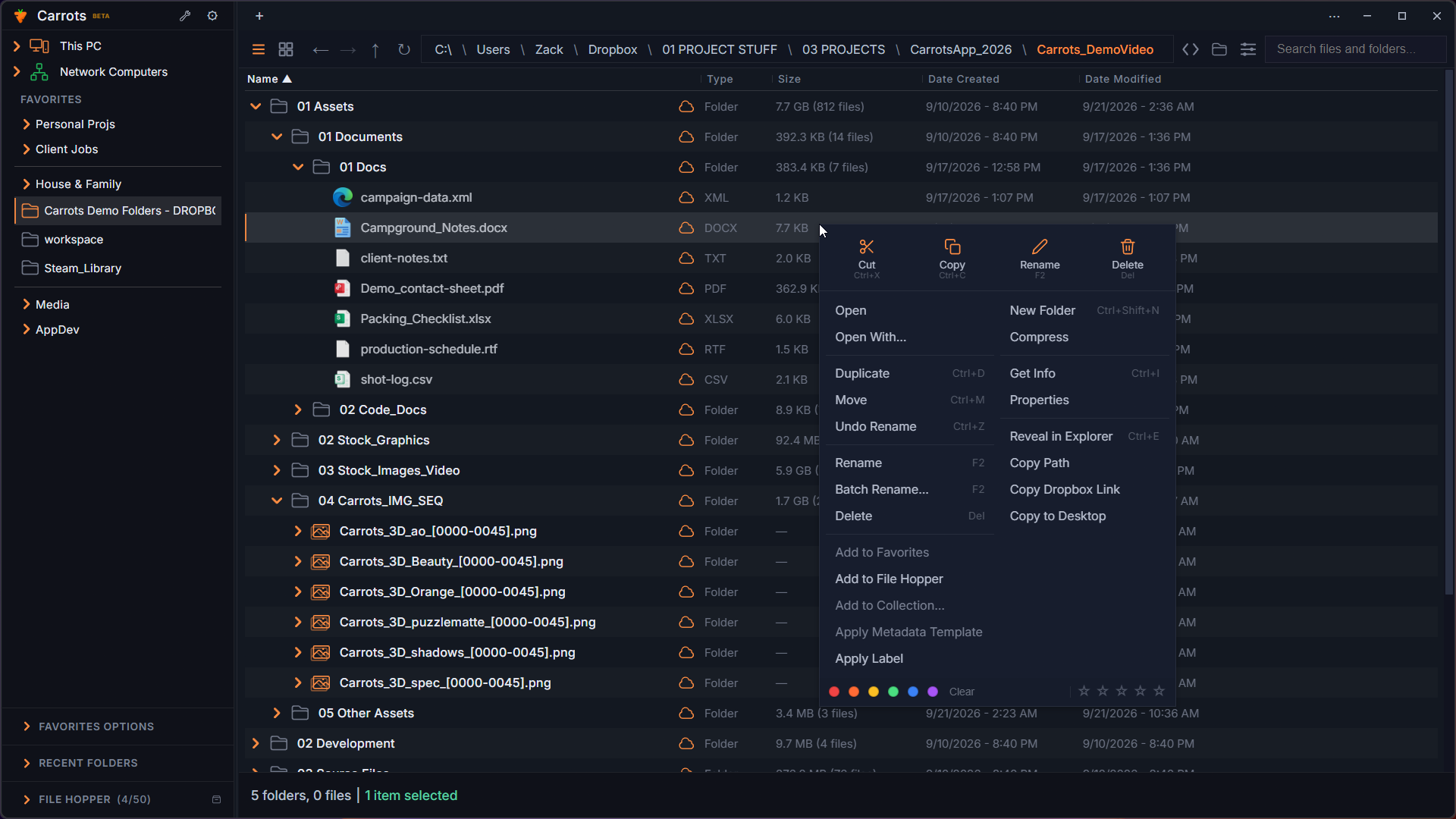Image resolution: width=1456 pixels, height=819 pixels.
Task: Set one-star rating in context menu
Action: coord(1084,691)
